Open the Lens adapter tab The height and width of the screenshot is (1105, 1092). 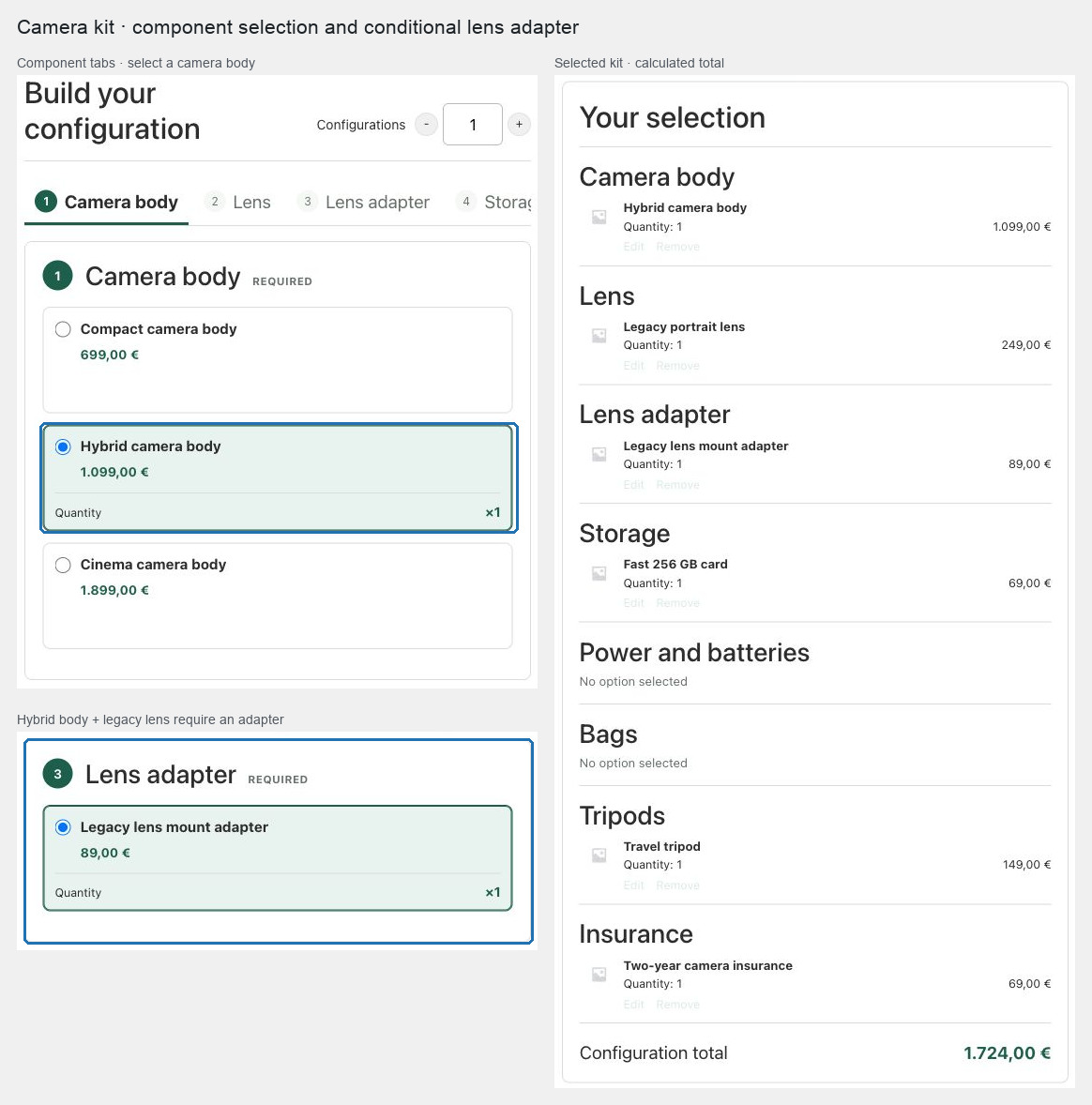coord(364,203)
